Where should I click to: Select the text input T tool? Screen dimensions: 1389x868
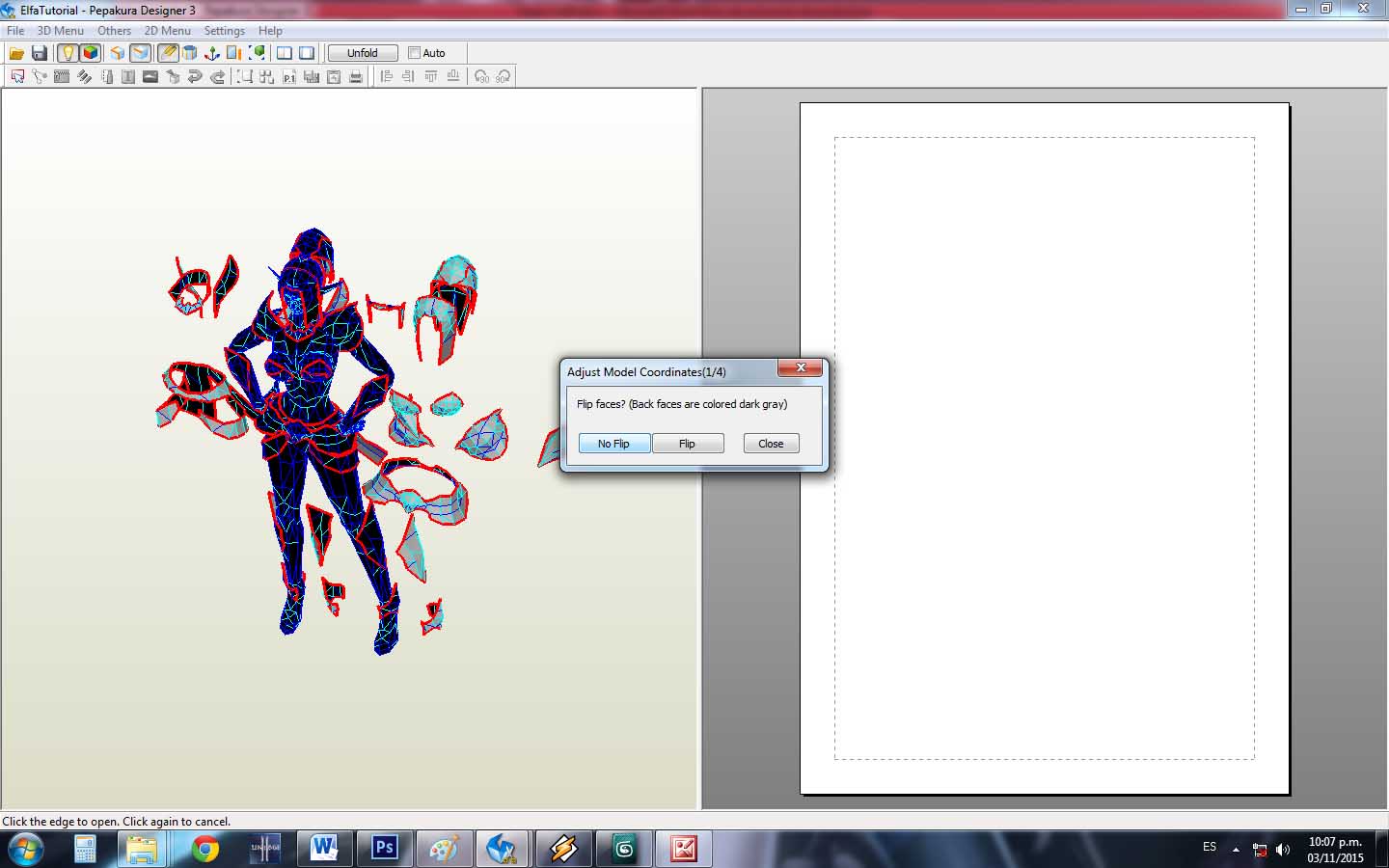tap(128, 76)
